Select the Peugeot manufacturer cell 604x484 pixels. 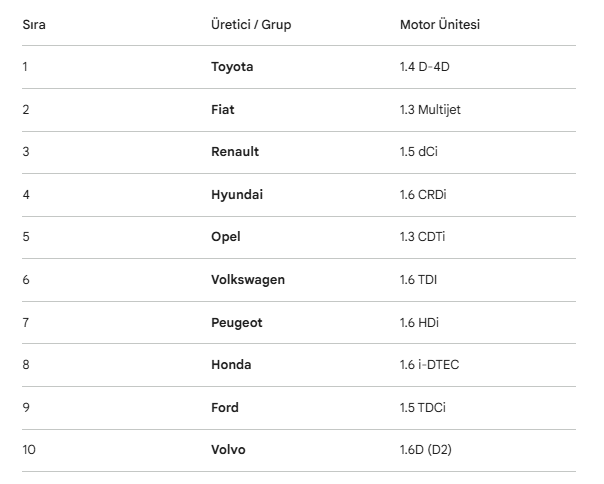(x=238, y=323)
